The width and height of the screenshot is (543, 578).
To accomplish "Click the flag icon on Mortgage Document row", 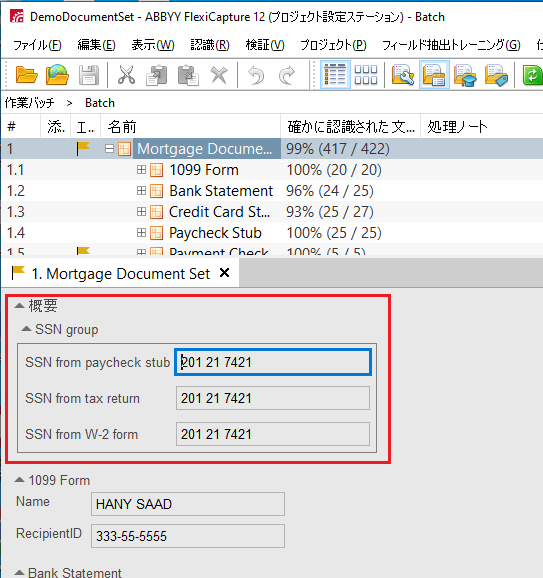I will (83, 149).
